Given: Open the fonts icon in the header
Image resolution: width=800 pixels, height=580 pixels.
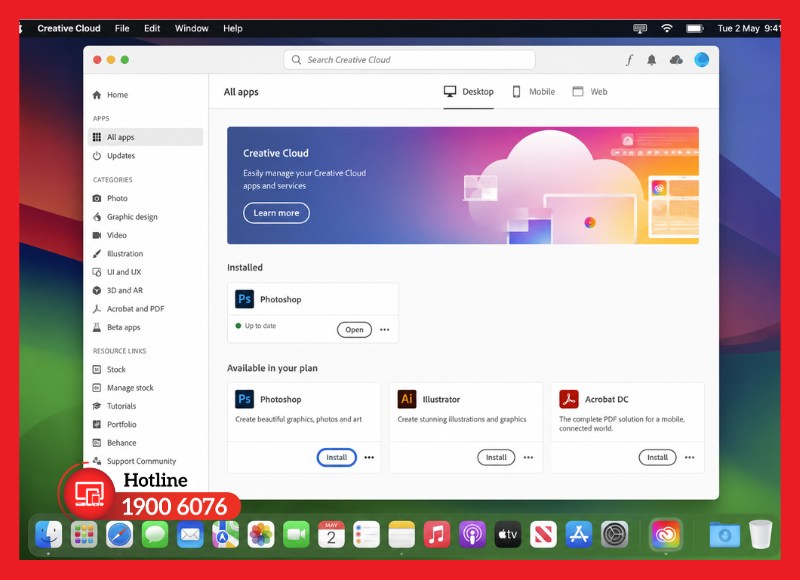Looking at the screenshot, I should [x=629, y=60].
